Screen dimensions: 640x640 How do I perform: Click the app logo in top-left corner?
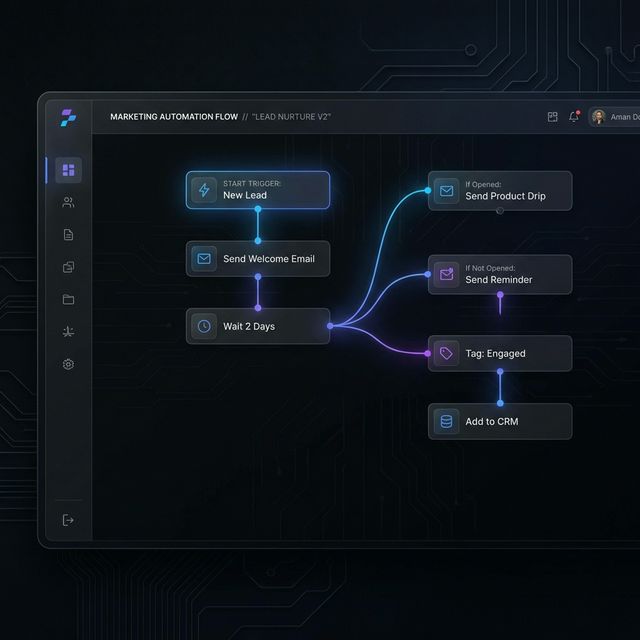tap(67, 117)
